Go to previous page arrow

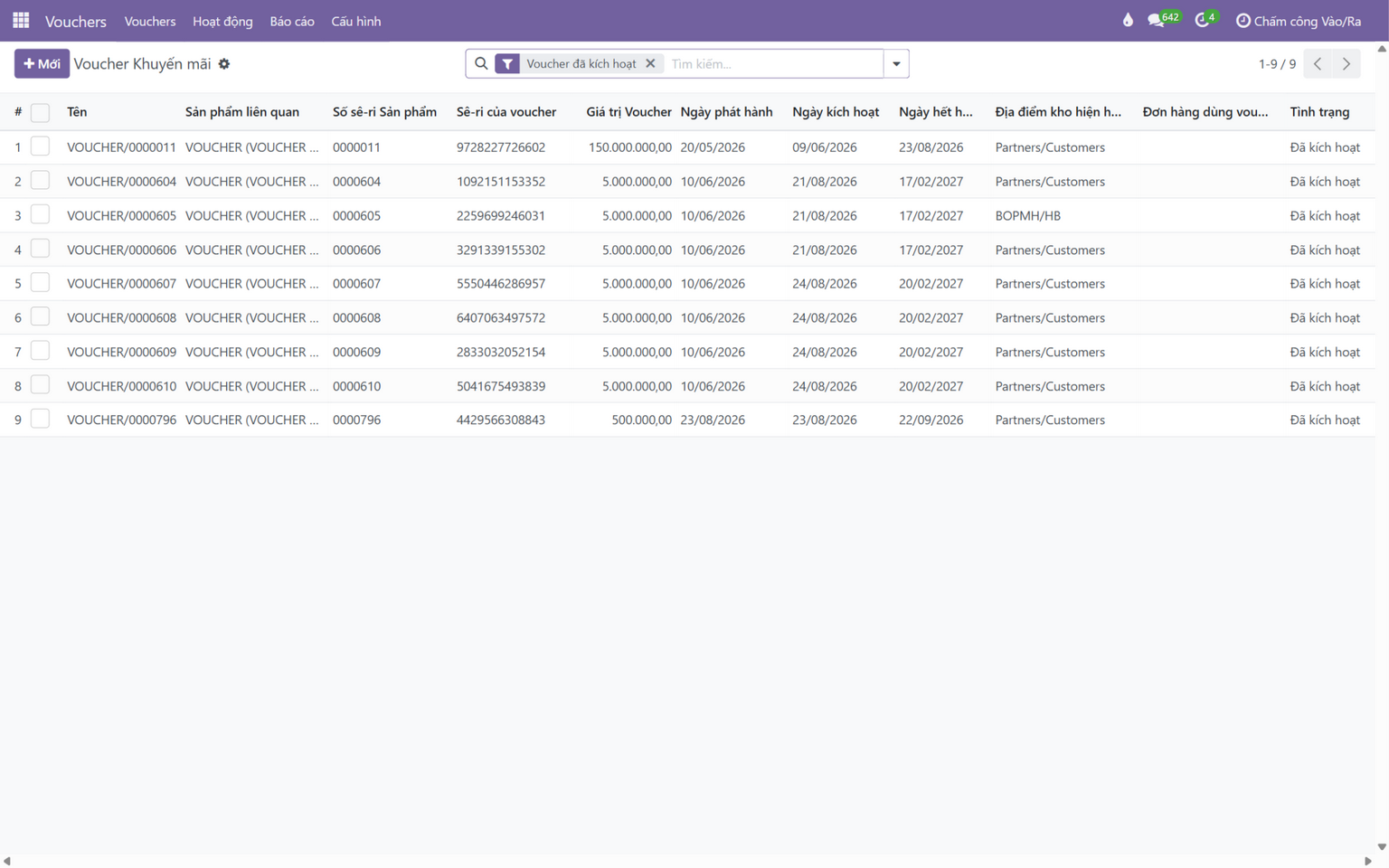(1318, 64)
